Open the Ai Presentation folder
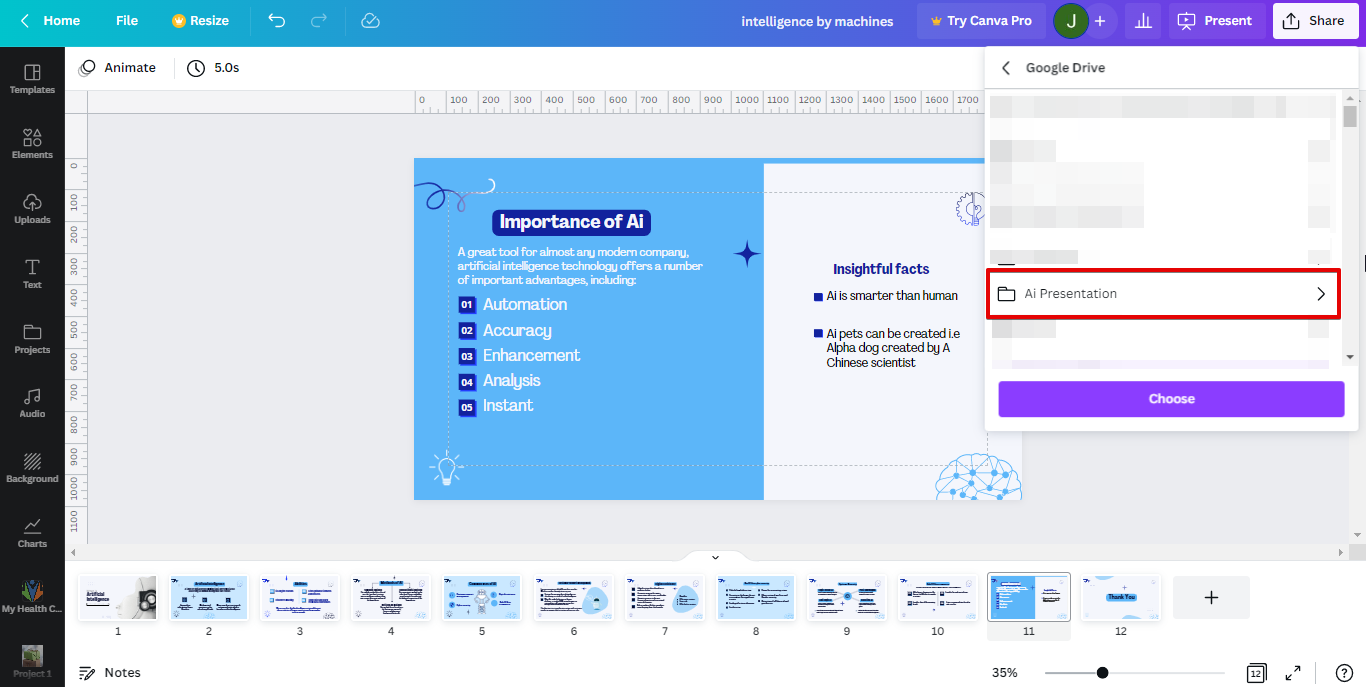The height and width of the screenshot is (687, 1366). [1163, 294]
